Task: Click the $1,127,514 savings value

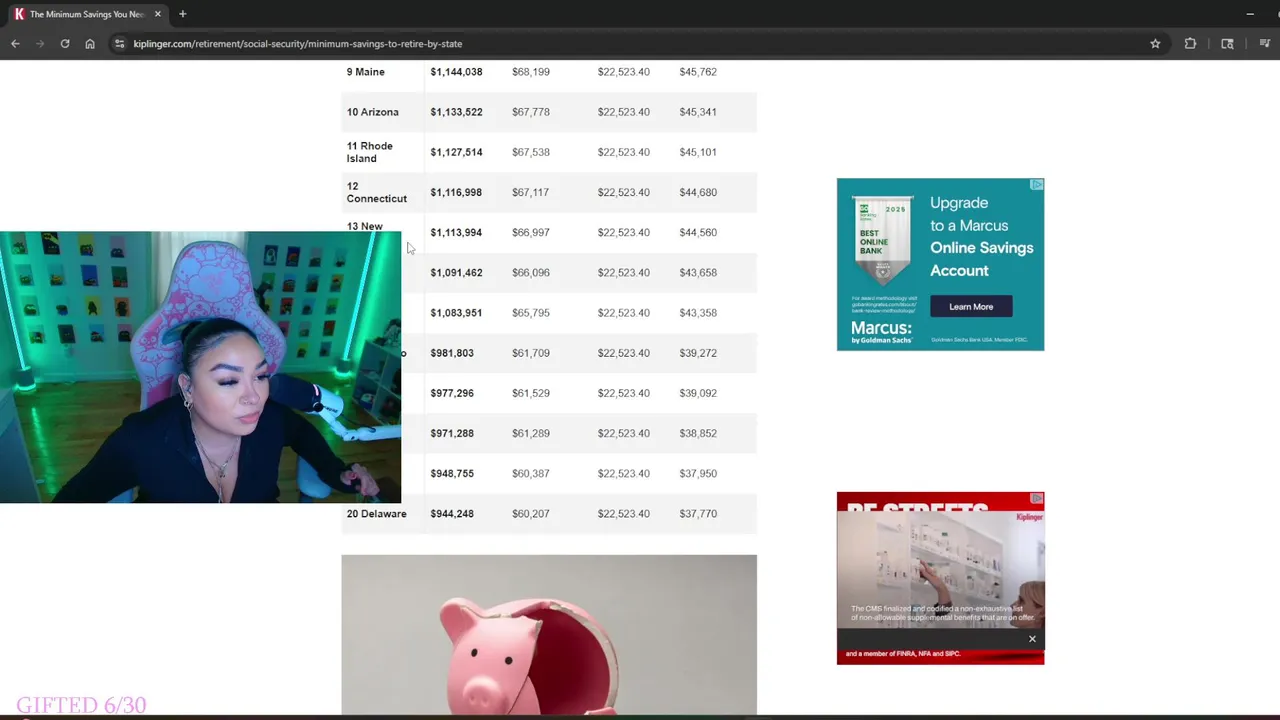Action: [x=456, y=152]
